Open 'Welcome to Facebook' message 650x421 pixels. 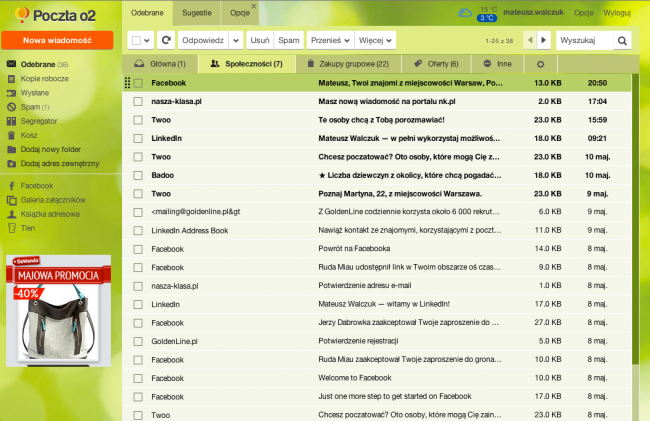click(355, 378)
